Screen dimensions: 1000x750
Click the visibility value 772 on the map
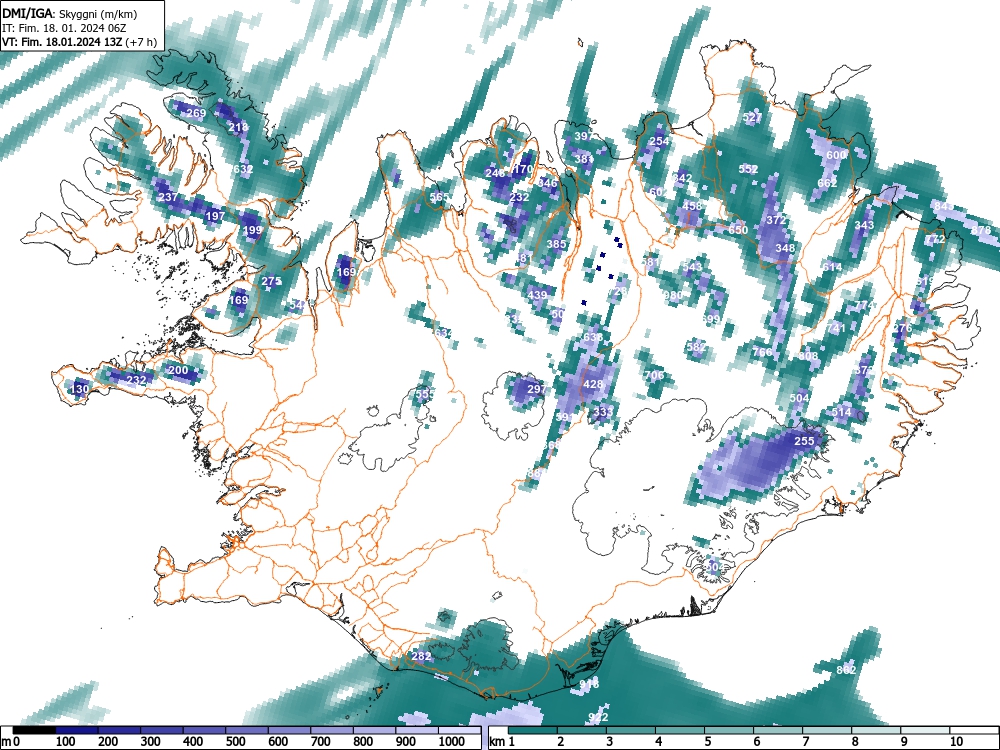pos(935,239)
